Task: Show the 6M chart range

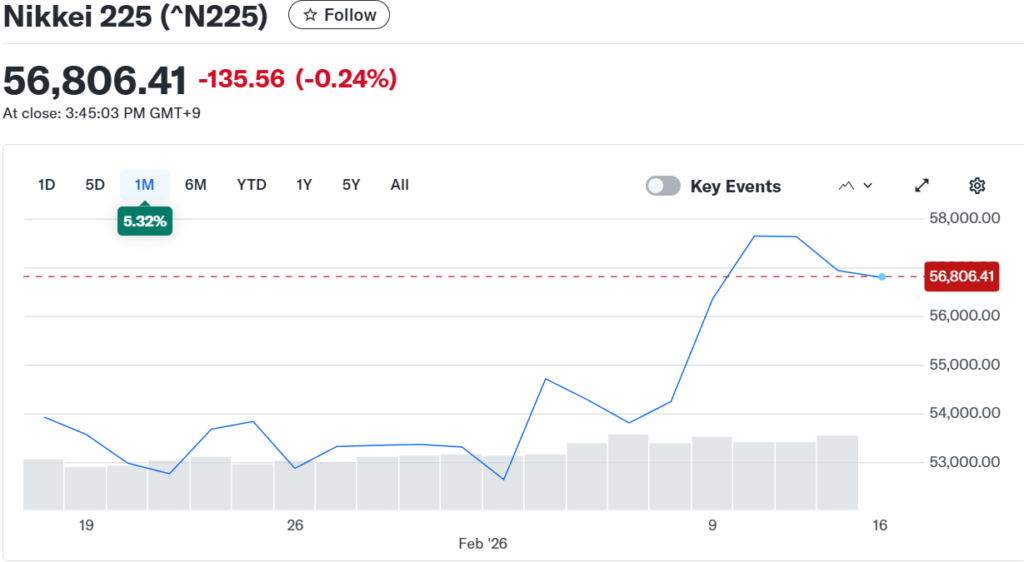Action: tap(196, 184)
